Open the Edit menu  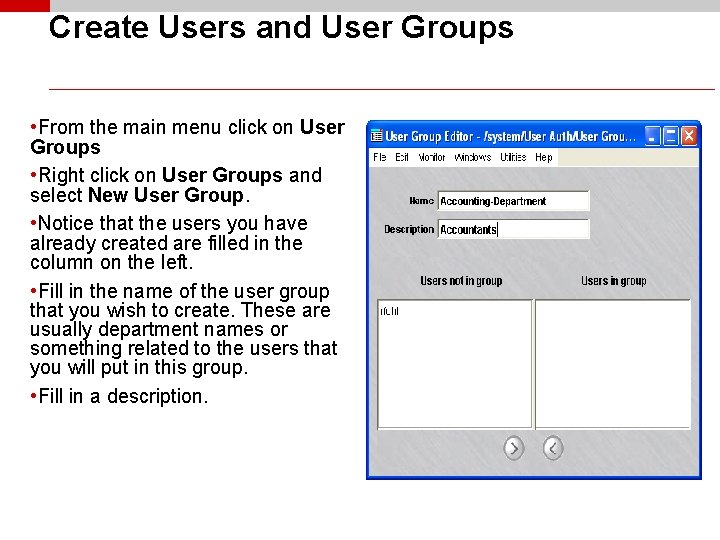click(x=402, y=158)
